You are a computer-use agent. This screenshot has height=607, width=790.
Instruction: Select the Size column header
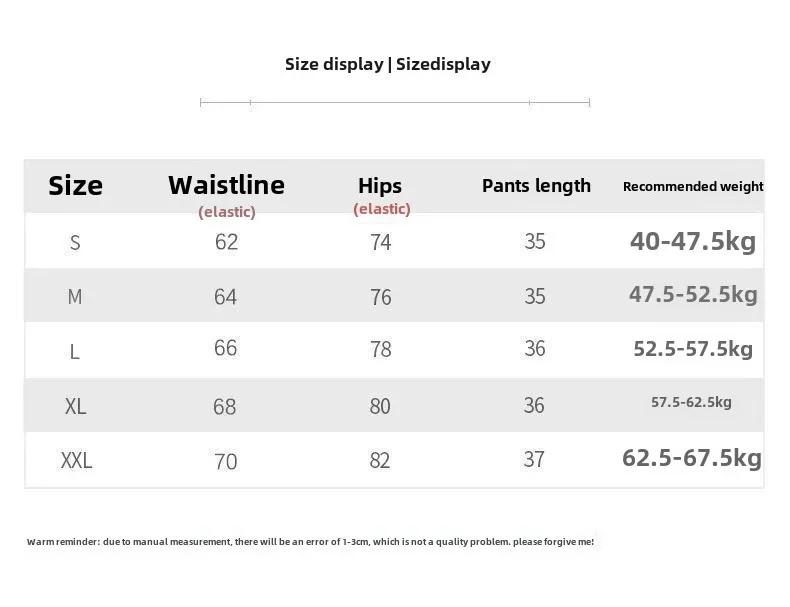(x=76, y=186)
